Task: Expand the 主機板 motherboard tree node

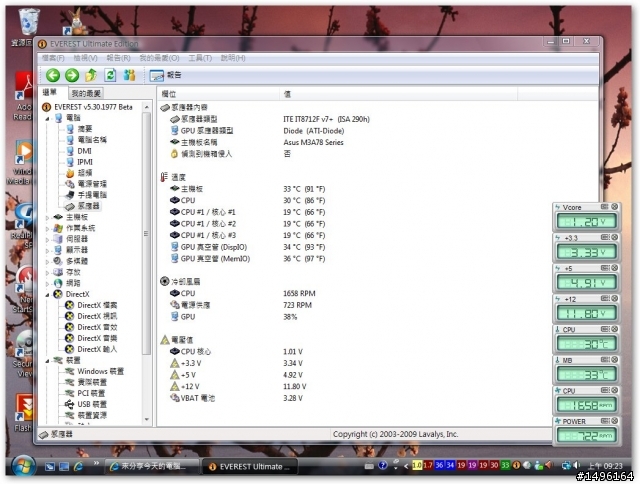Action: tap(47, 218)
